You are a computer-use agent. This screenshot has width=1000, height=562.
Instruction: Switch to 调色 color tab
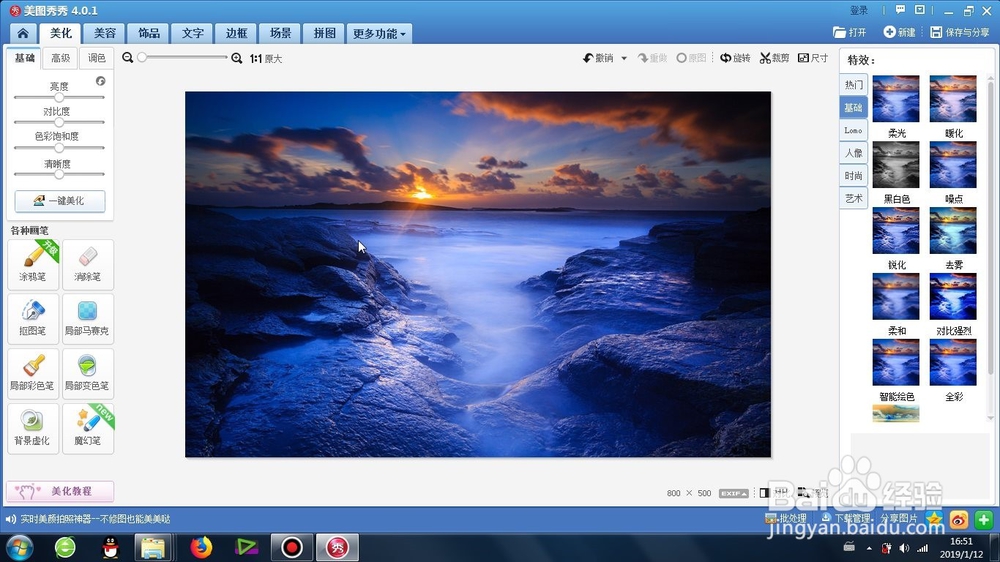click(96, 58)
